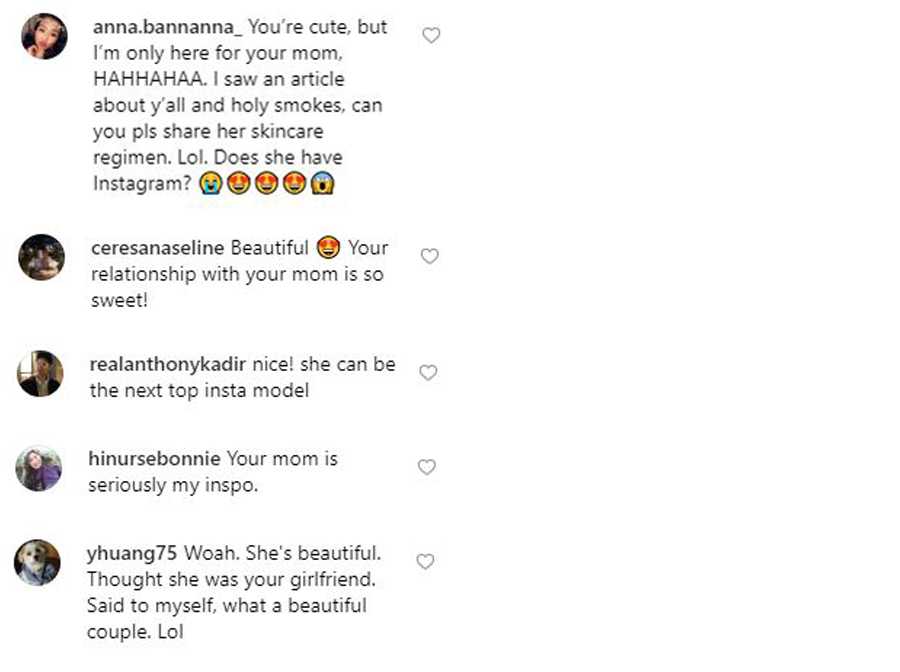Like anna.bannanna_'s comment with the heart
This screenshot has height=672, width=900.
click(431, 36)
